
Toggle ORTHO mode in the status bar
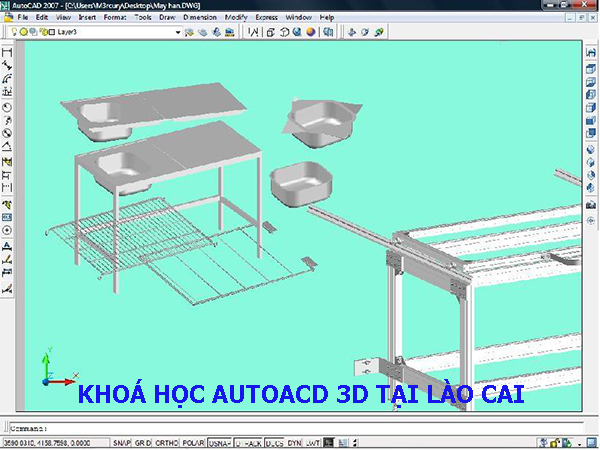tap(166, 443)
